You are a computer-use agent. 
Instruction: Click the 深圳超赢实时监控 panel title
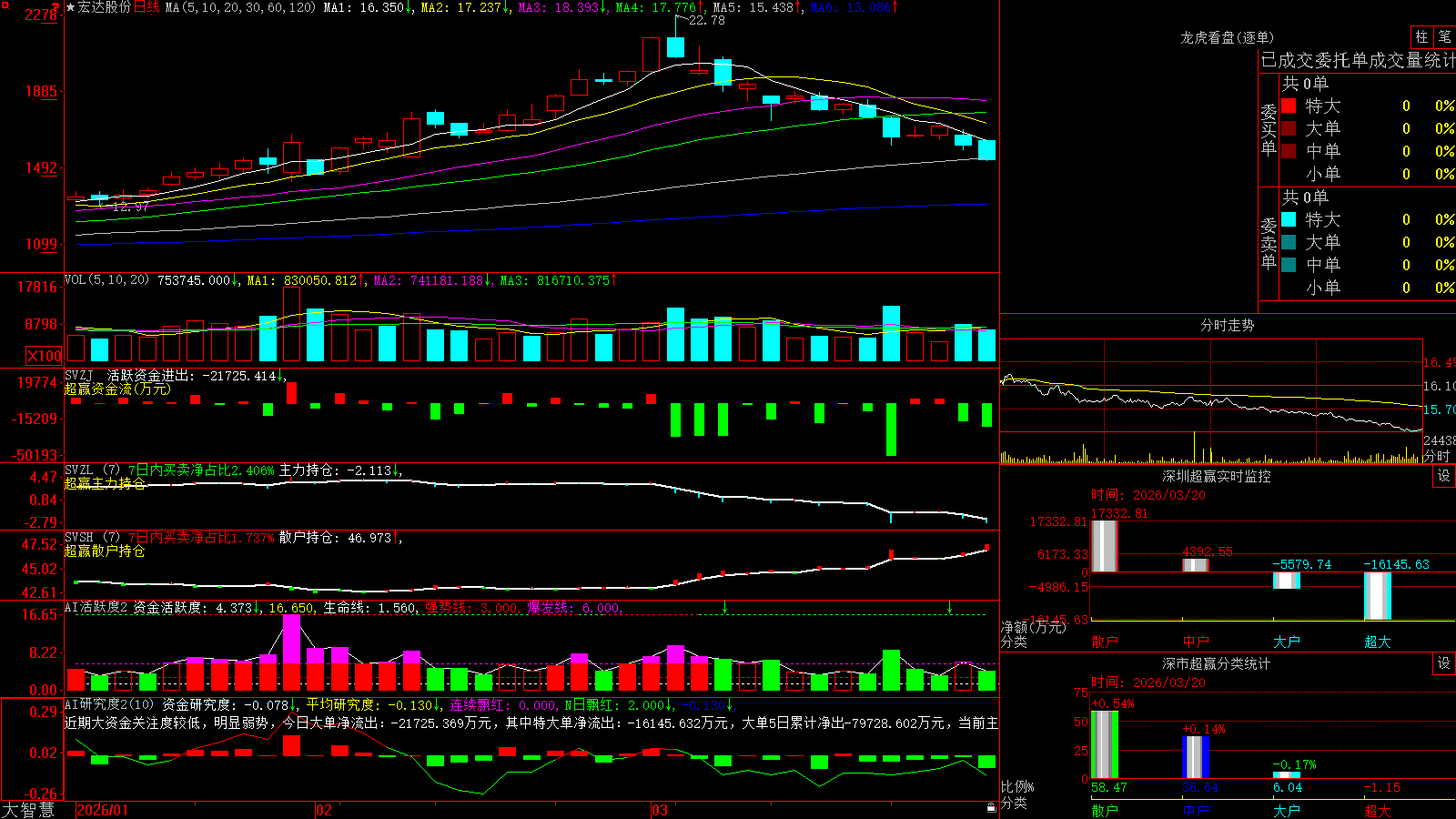[1217, 476]
